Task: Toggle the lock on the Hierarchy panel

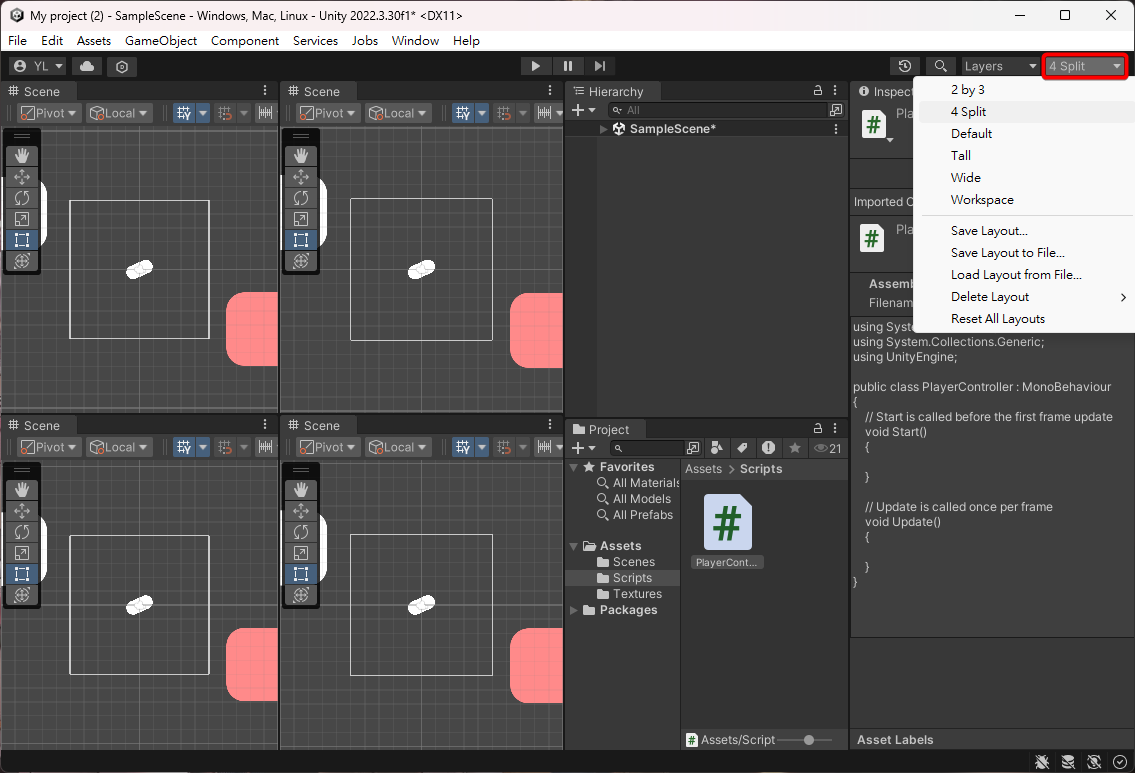Action: click(818, 91)
